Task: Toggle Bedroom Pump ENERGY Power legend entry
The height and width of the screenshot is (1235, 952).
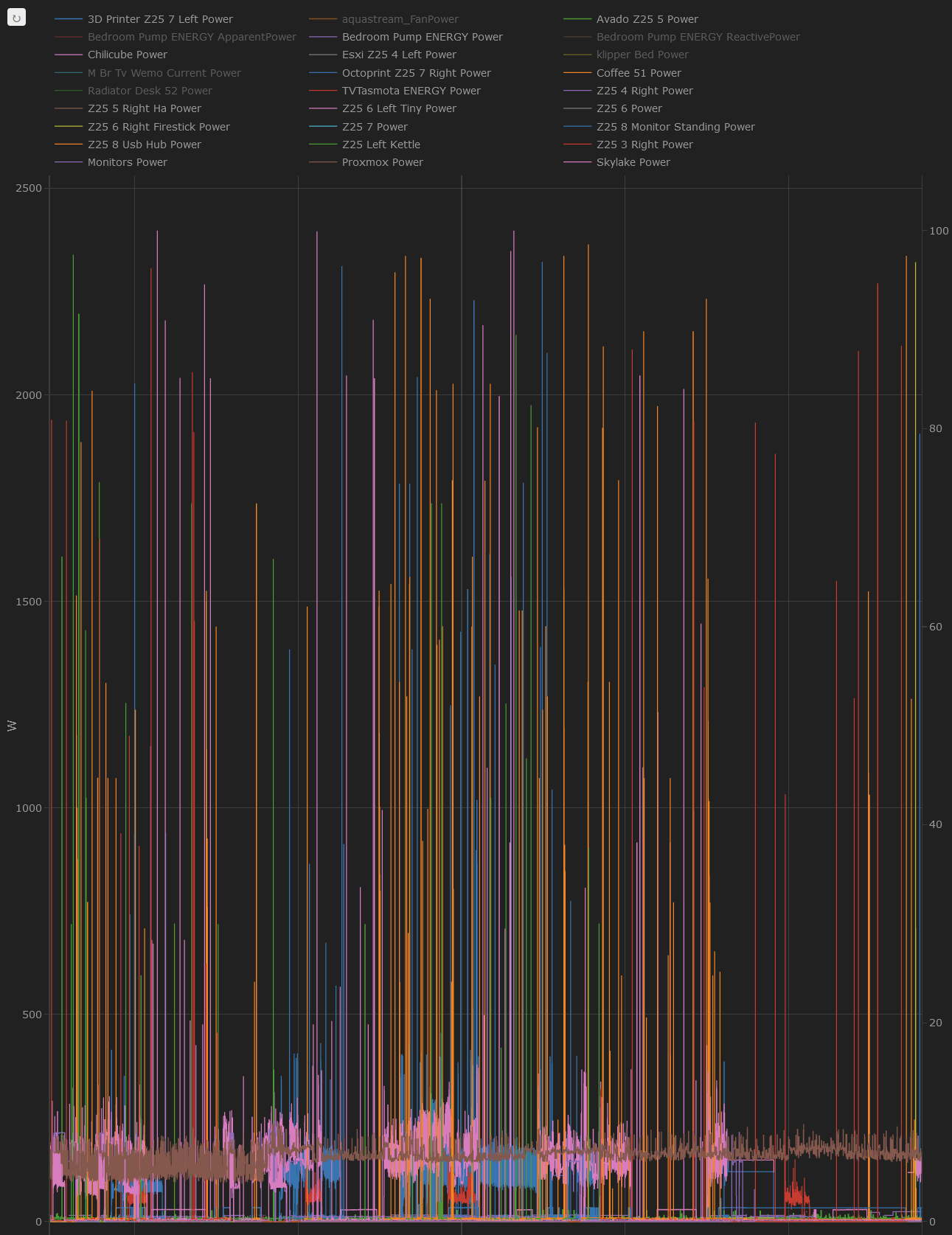Action: point(422,37)
